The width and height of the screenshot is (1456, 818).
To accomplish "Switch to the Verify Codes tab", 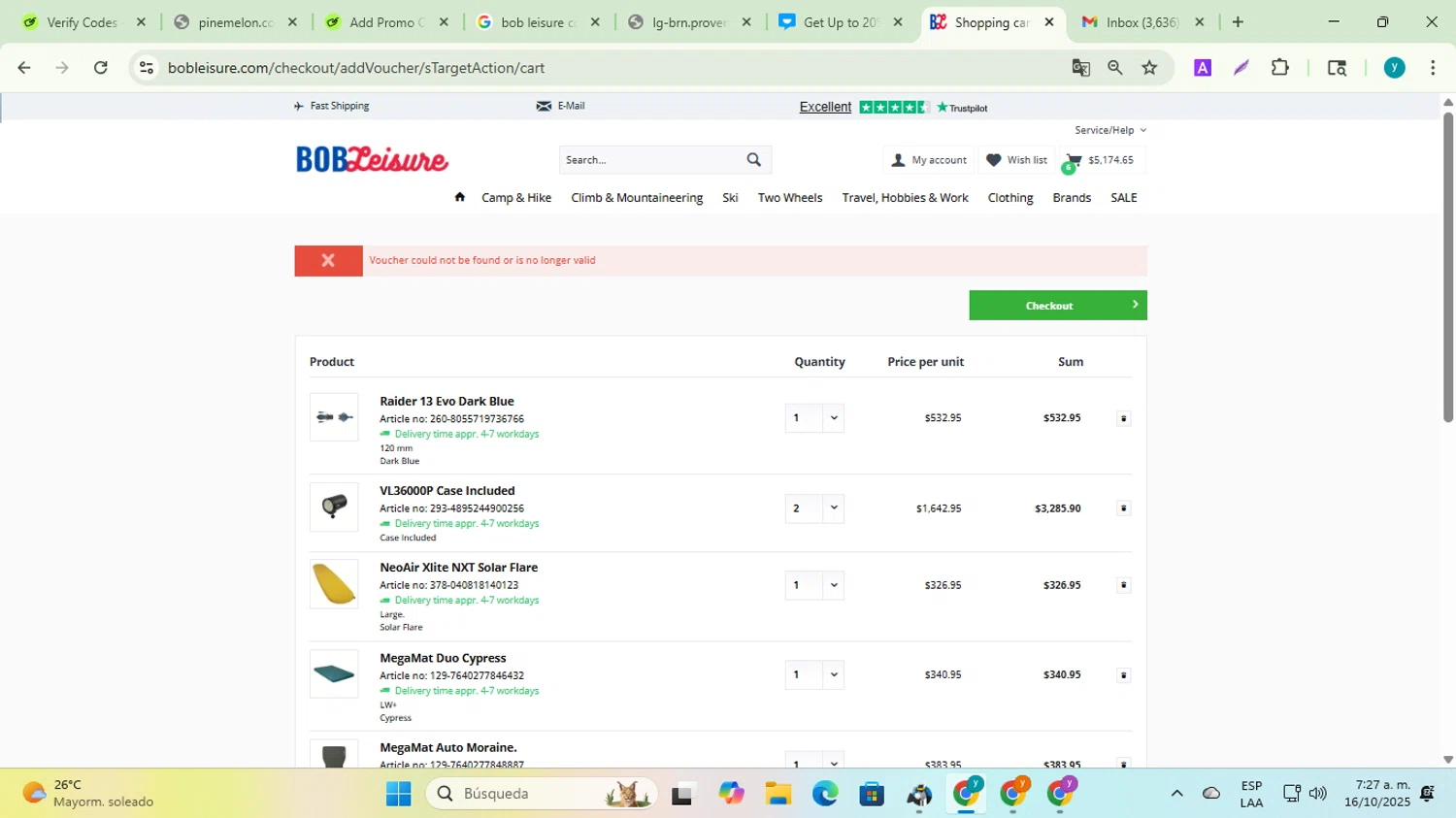I will point(82,22).
